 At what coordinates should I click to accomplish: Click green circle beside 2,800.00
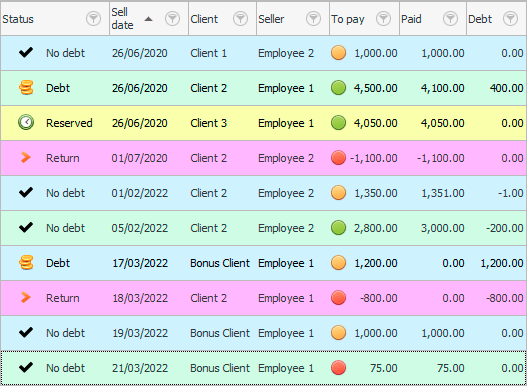point(338,228)
